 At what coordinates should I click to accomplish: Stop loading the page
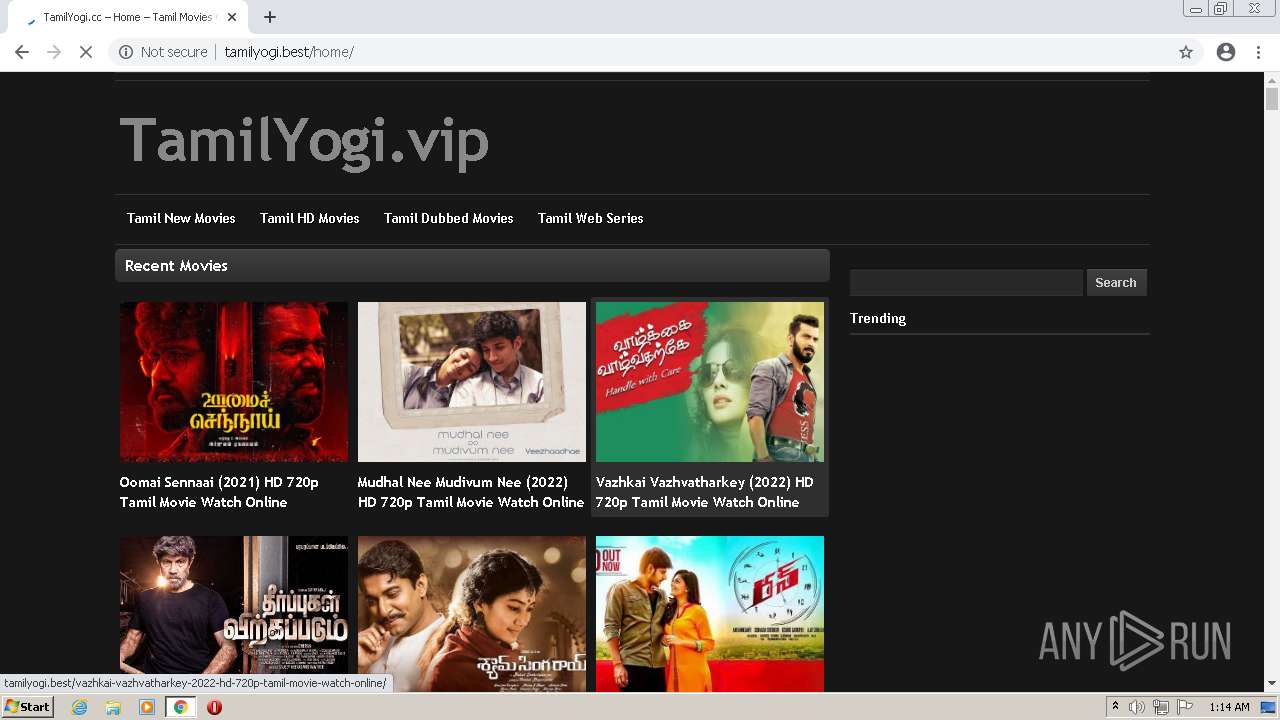click(86, 52)
